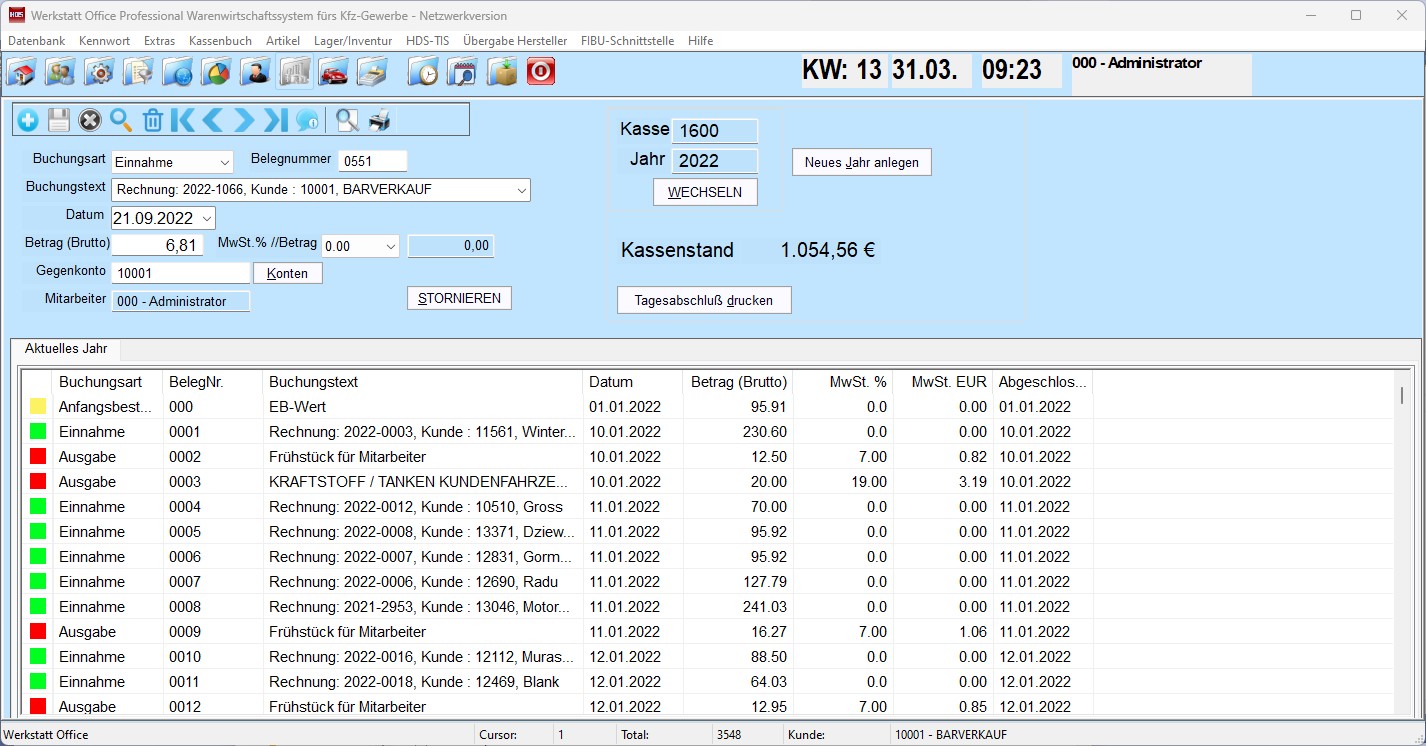Open the Übergabe Hersteller menu
Screen dimensions: 1426x746
point(515,41)
